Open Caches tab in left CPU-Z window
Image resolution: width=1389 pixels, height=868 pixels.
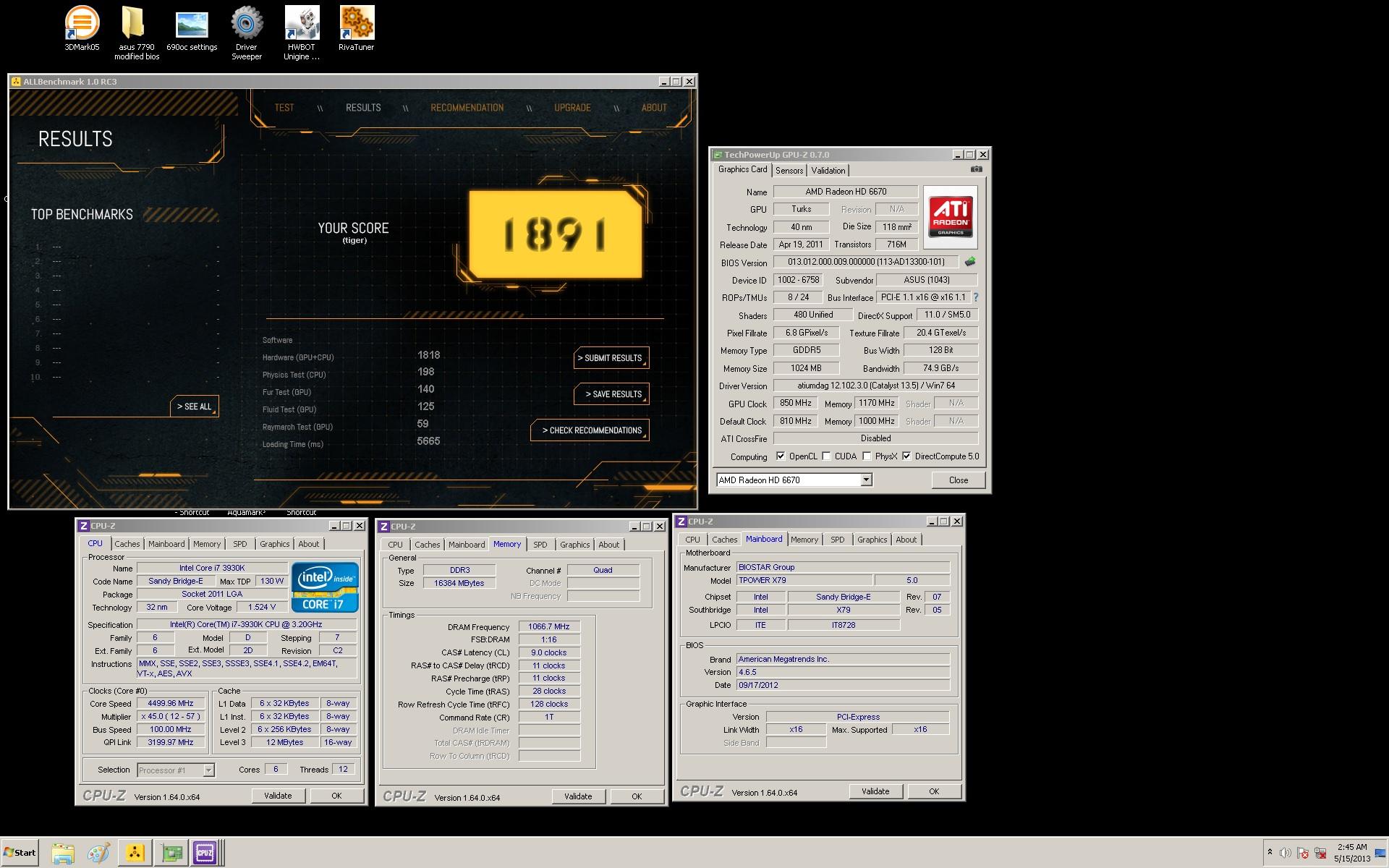pyautogui.click(x=127, y=544)
